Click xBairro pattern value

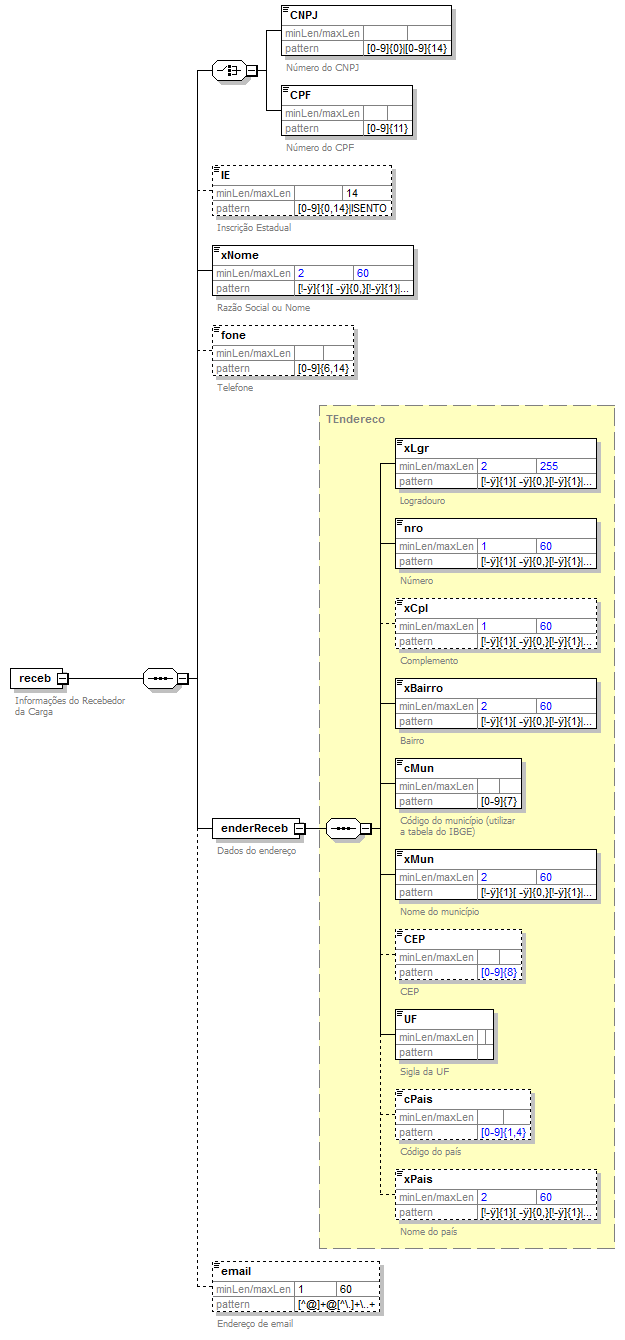538,721
